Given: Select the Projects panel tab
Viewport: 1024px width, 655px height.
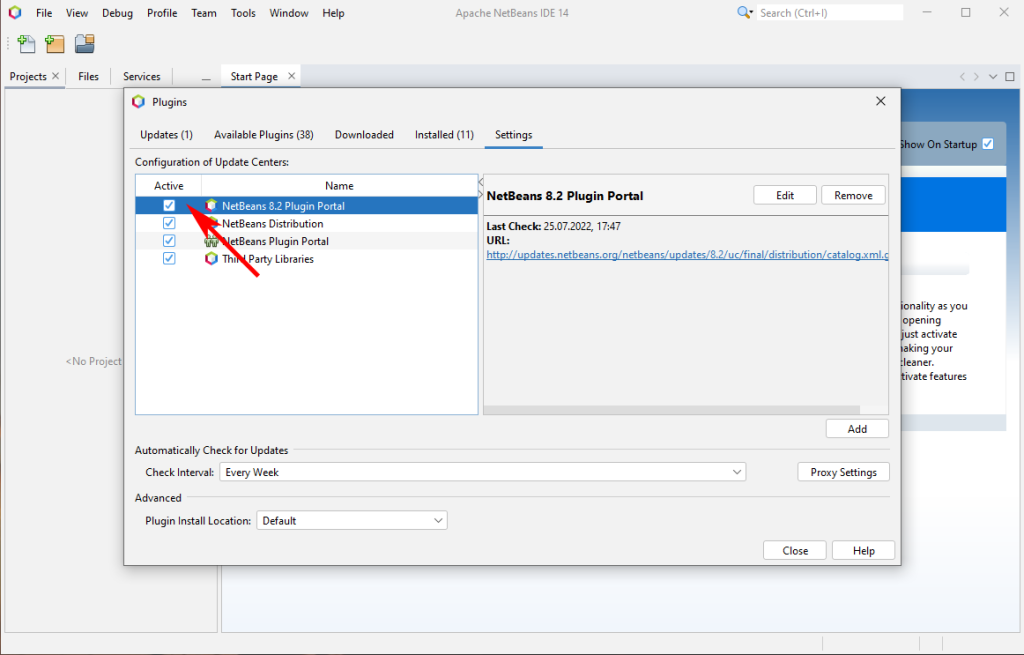Looking at the screenshot, I should pyautogui.click(x=28, y=76).
